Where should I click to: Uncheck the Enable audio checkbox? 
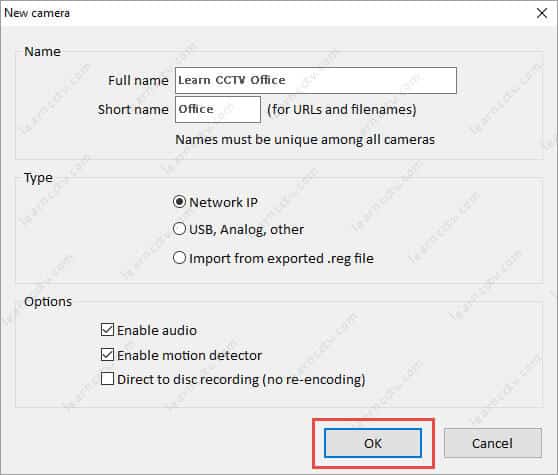(x=107, y=330)
